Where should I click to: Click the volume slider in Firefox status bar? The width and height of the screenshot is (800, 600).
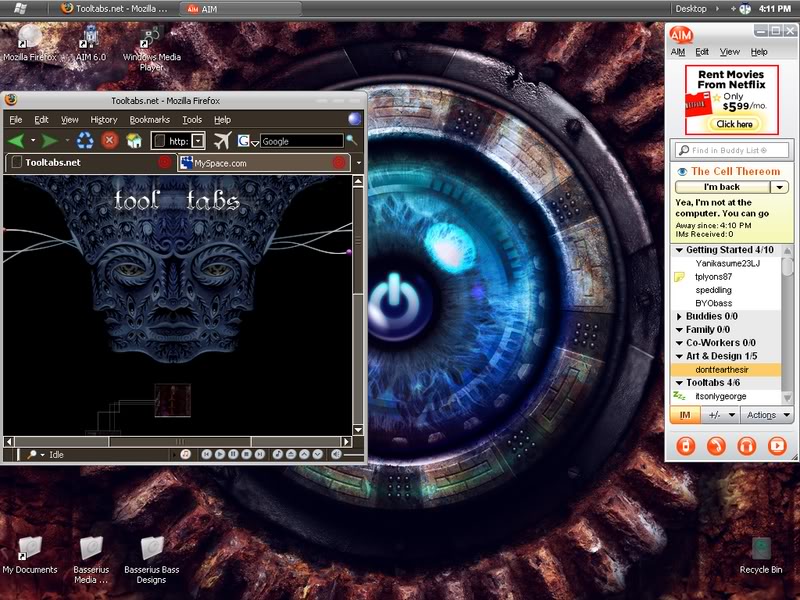coord(354,454)
